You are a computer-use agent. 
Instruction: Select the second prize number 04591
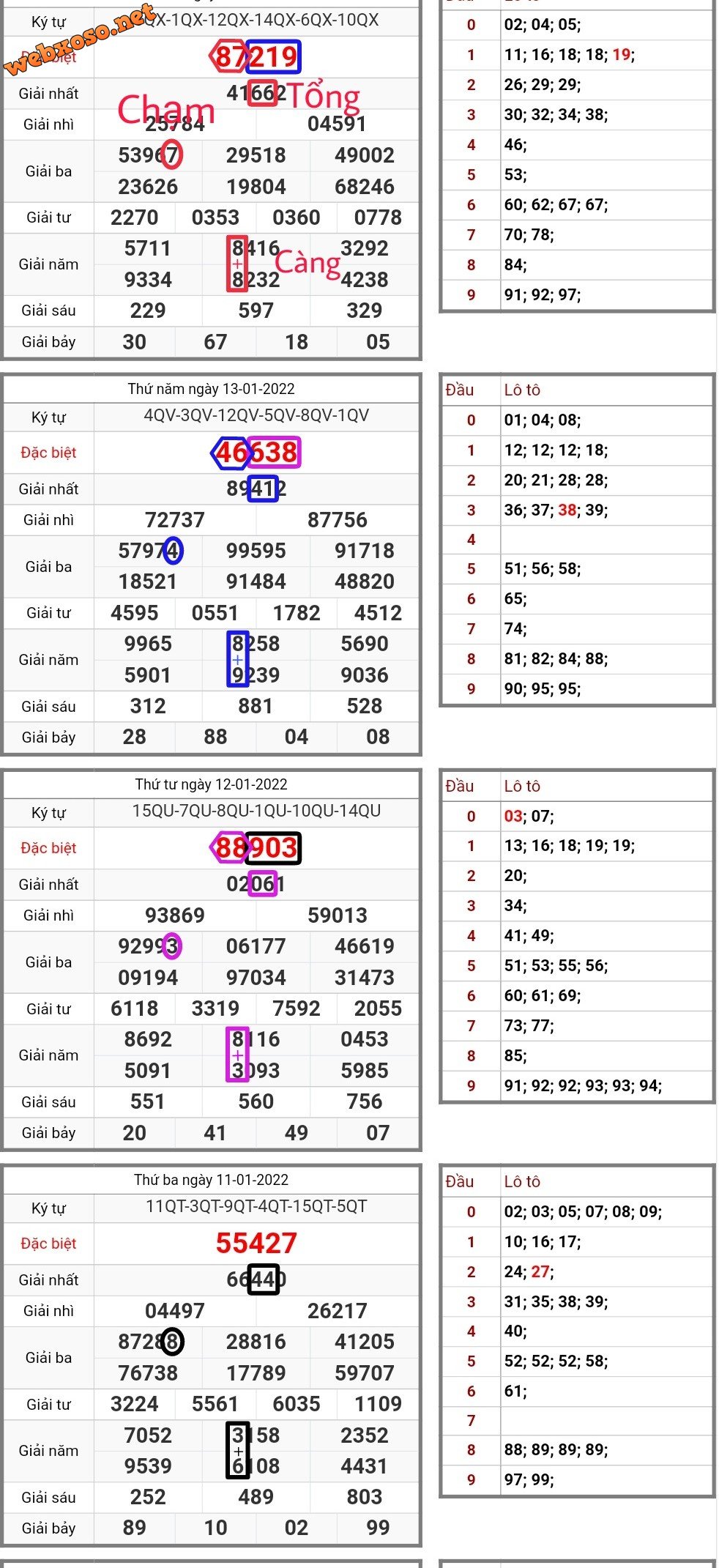pos(337,124)
